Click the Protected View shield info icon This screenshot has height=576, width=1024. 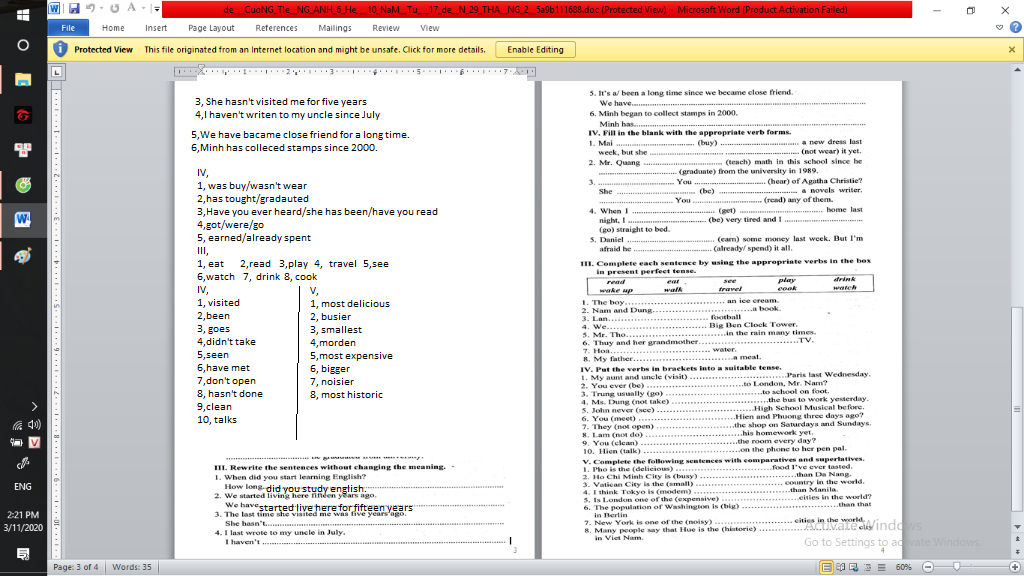click(x=60, y=49)
